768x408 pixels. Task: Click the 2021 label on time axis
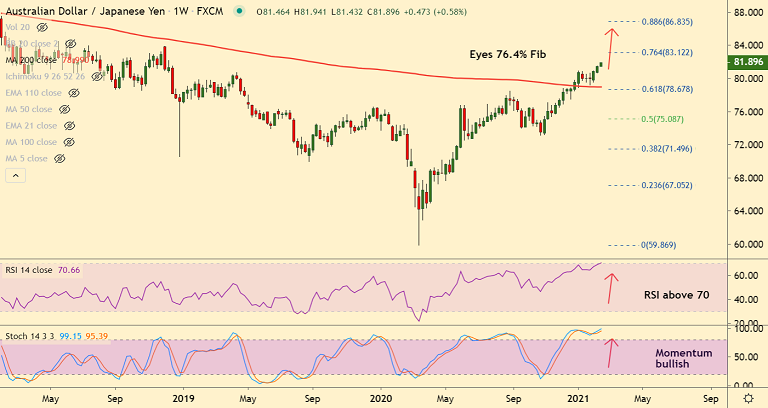578,399
